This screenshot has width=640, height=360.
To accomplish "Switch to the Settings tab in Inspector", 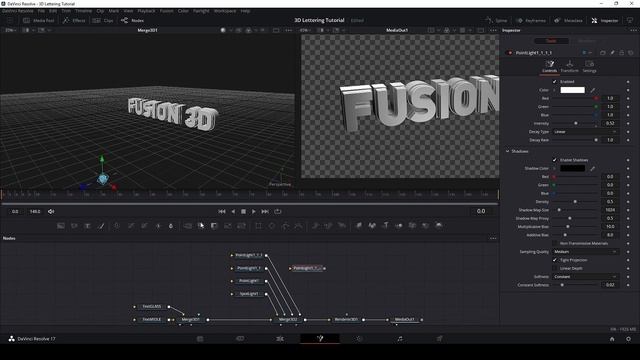I will (589, 66).
